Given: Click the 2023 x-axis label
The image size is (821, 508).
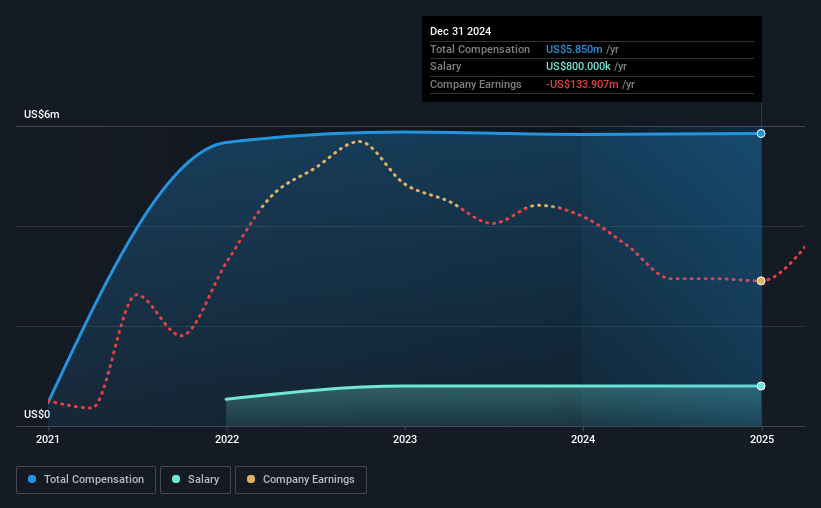Looking at the screenshot, I should pyautogui.click(x=405, y=439).
